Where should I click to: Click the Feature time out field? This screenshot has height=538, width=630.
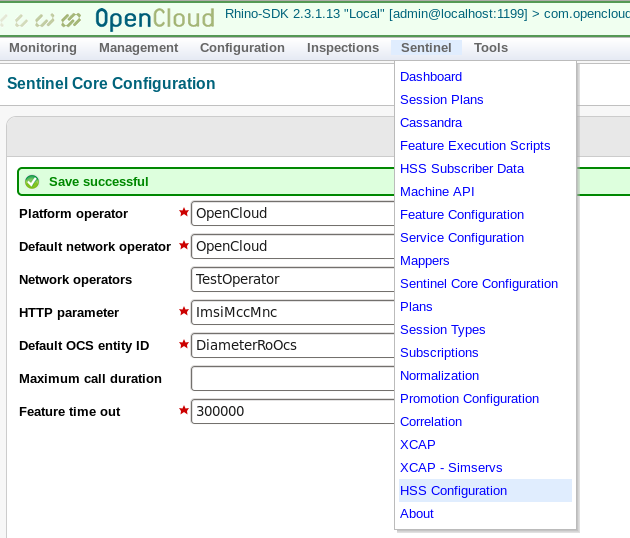pos(293,411)
